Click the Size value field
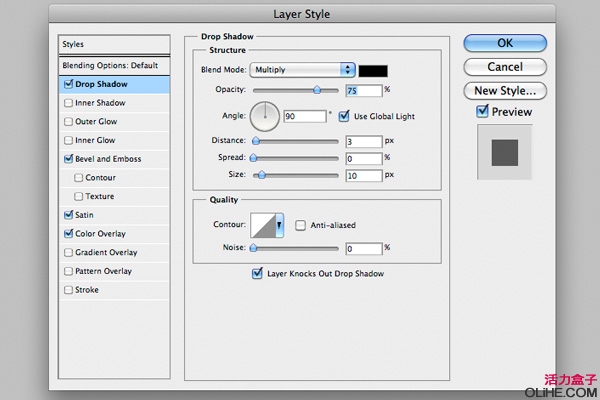Viewport: 600px width, 400px height. pyautogui.click(x=364, y=176)
